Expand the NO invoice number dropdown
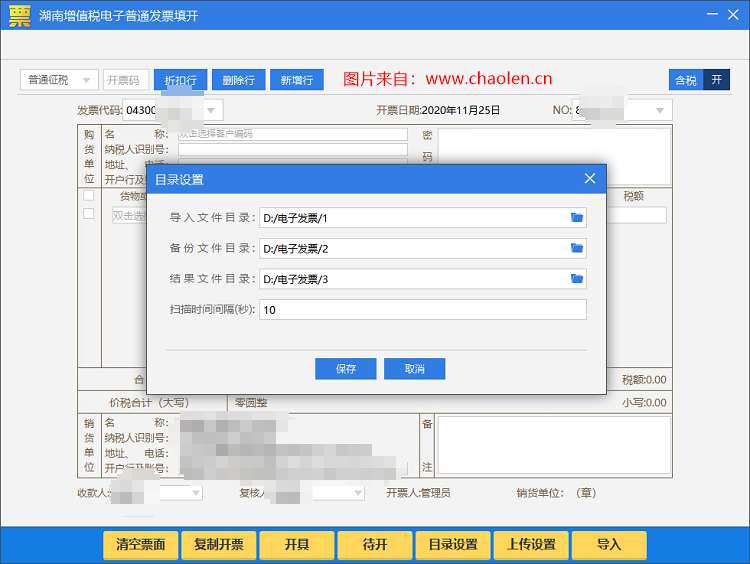This screenshot has width=750, height=564. [x=660, y=111]
